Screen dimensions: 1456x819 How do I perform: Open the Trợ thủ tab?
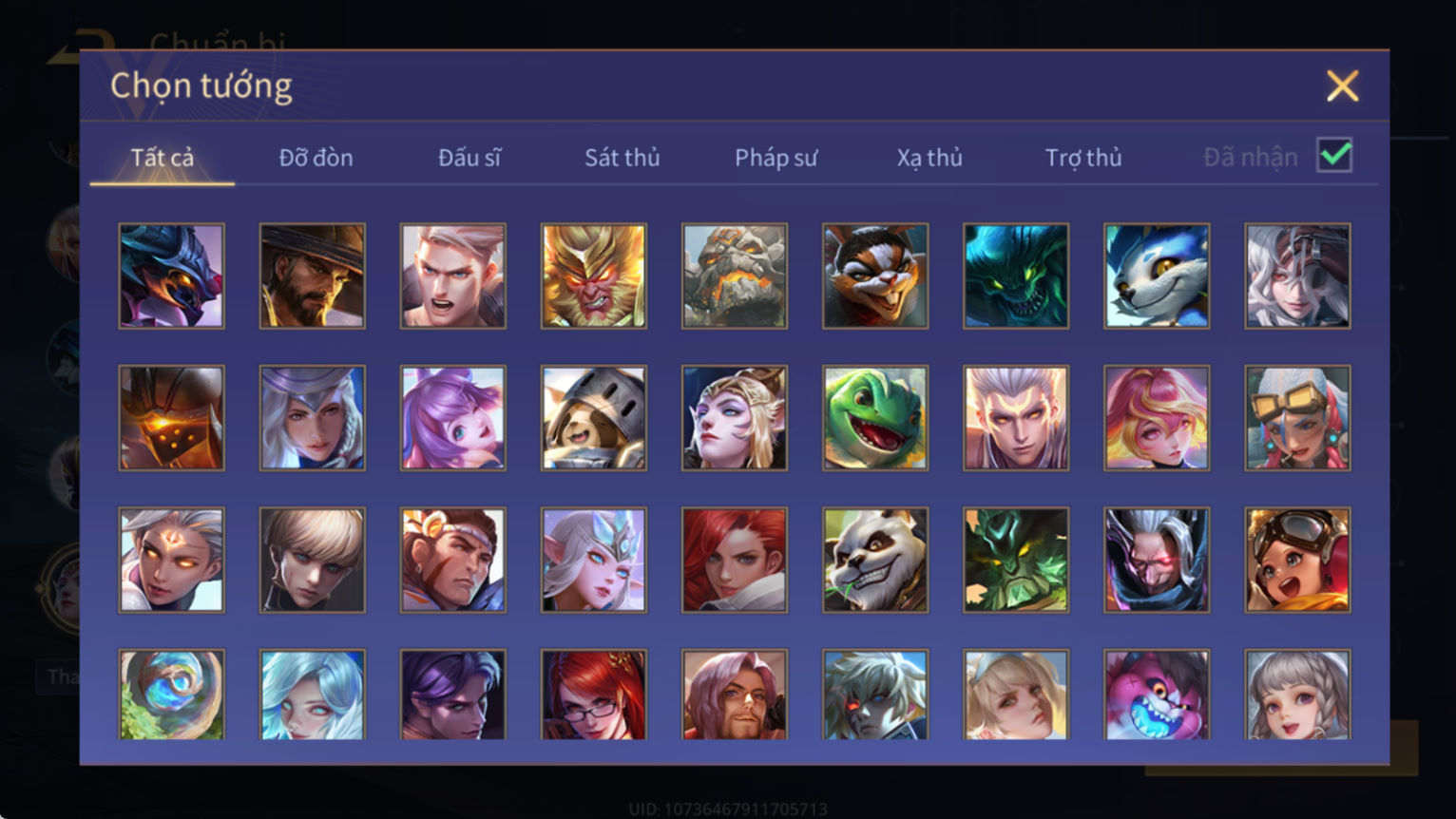coord(1083,158)
